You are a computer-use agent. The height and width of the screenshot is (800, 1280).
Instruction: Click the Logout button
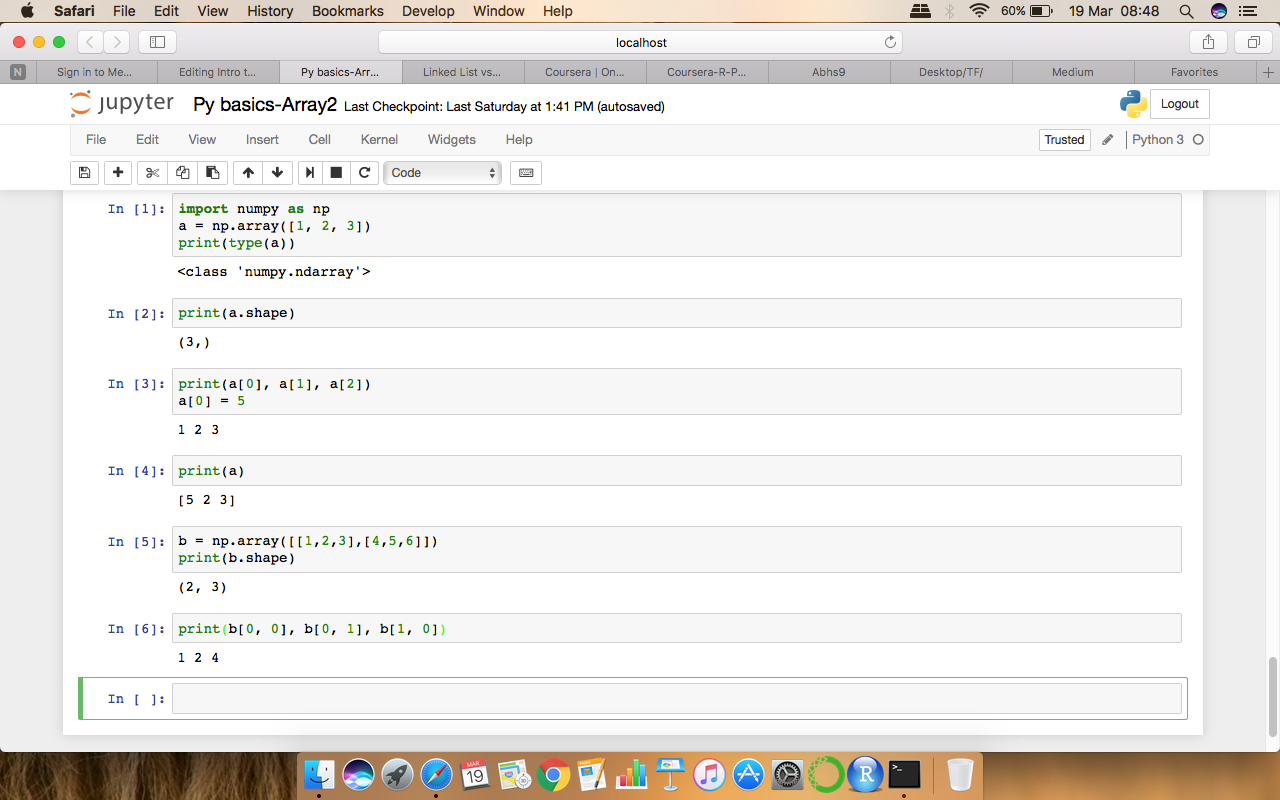[1179, 103]
